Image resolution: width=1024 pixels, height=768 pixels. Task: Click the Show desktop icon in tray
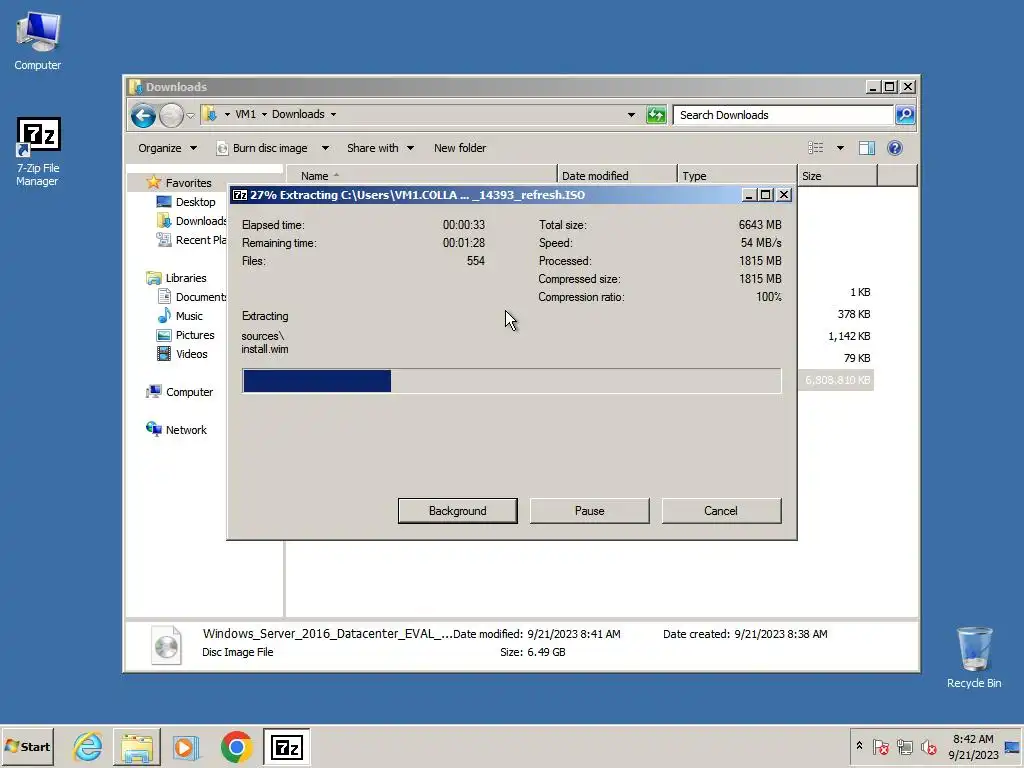coord(1013,747)
